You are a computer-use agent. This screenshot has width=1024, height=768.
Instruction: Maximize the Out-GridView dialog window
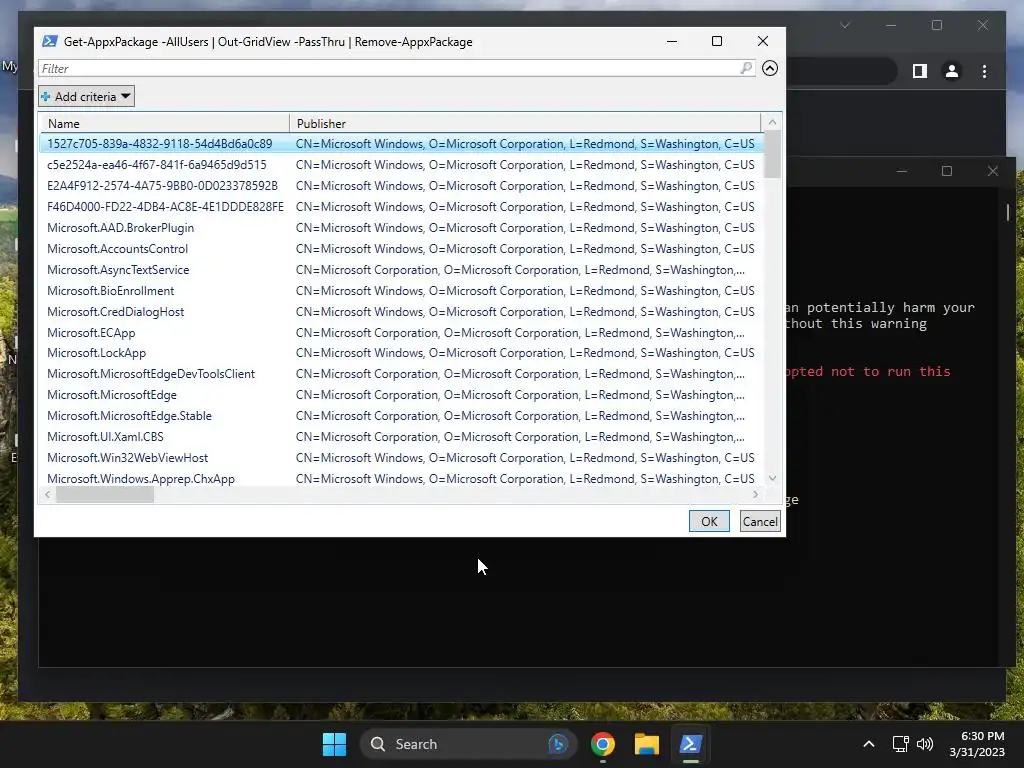716,41
